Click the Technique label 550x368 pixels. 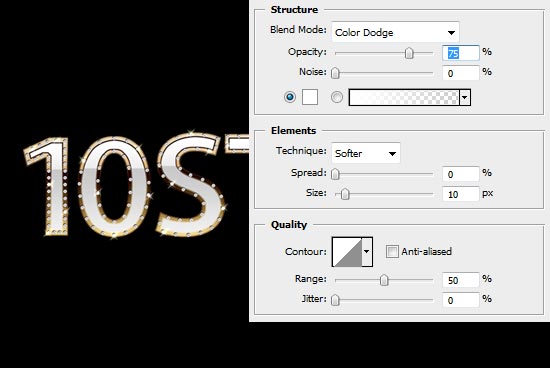tap(301, 151)
